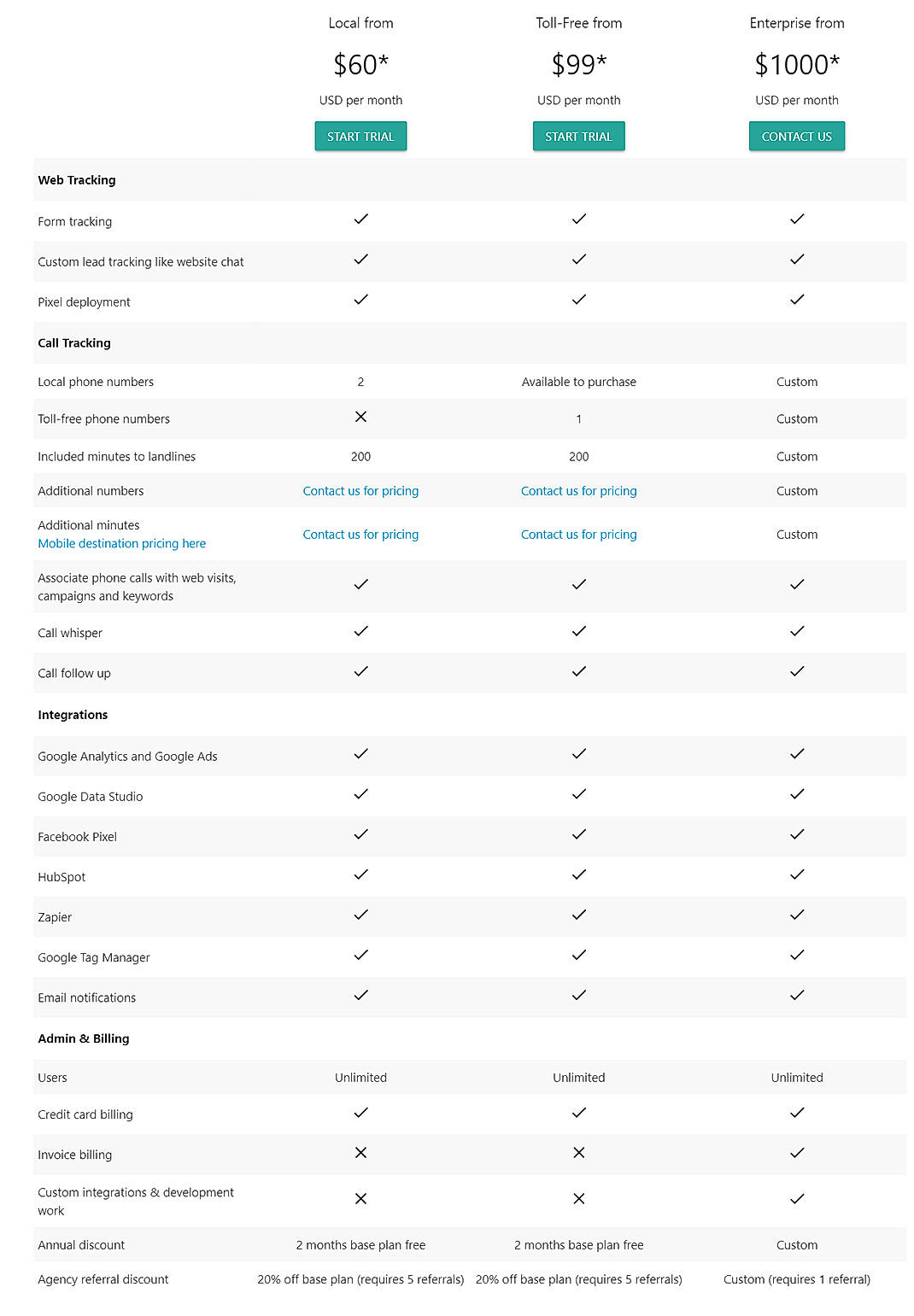
Task: Select the Enterprise checkmark for Call whisper
Action: coord(796,632)
